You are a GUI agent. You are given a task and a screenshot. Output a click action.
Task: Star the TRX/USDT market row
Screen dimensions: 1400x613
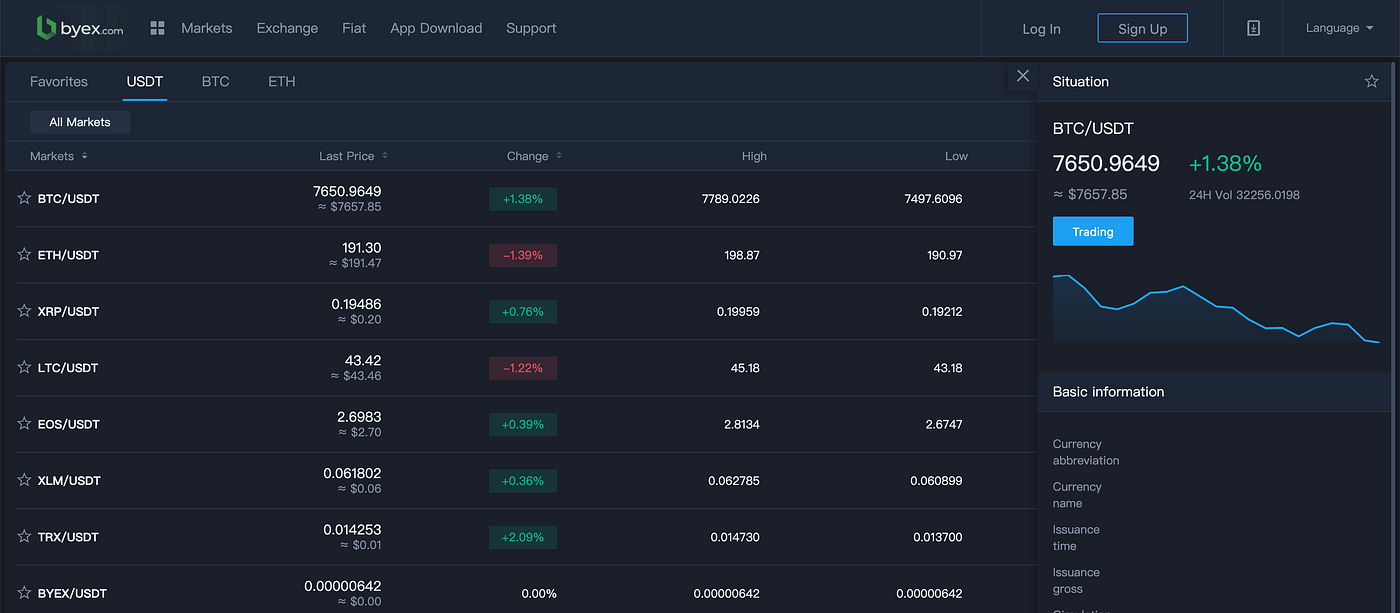[x=24, y=536]
